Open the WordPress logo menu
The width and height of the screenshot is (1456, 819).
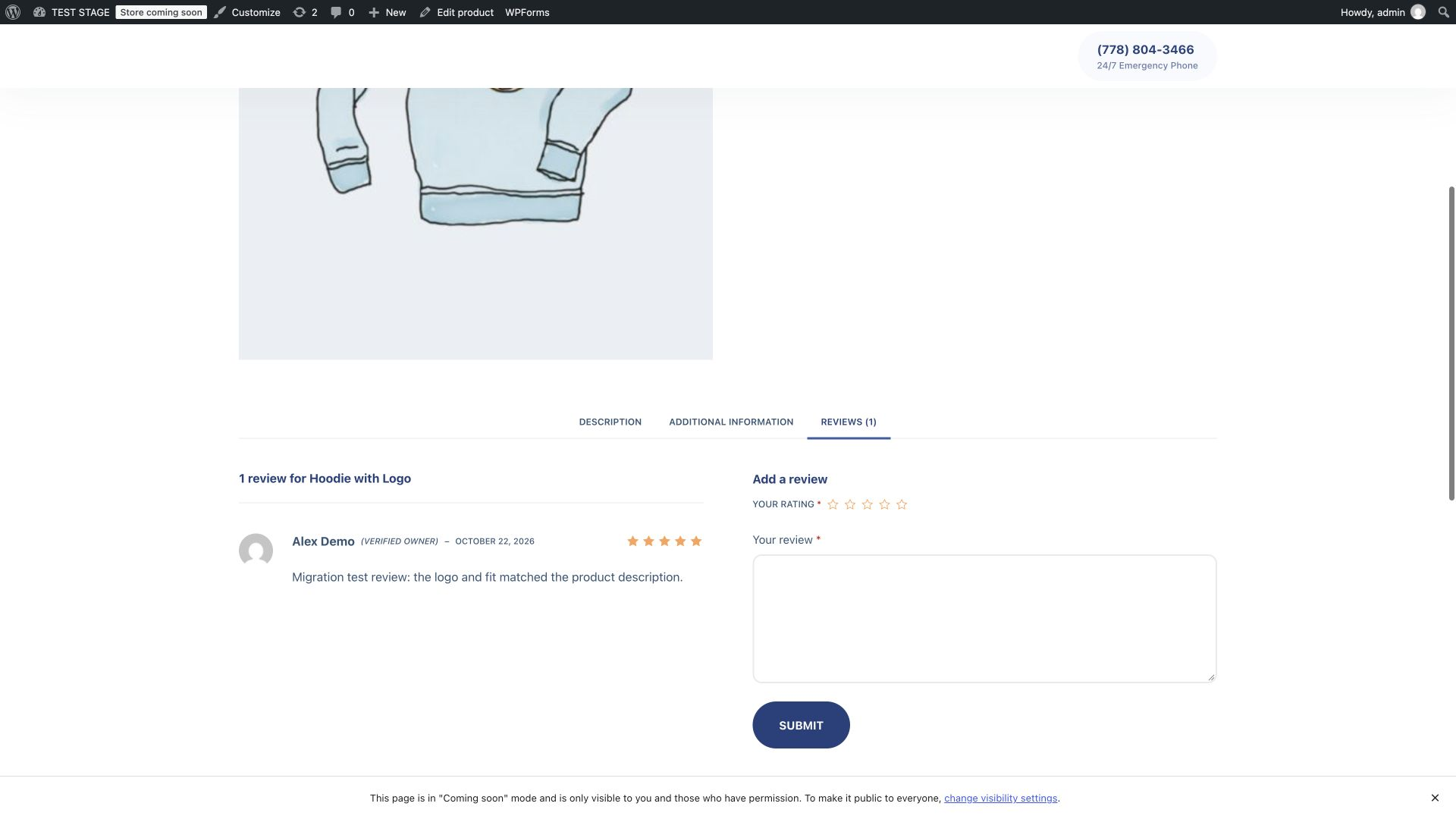click(x=13, y=12)
